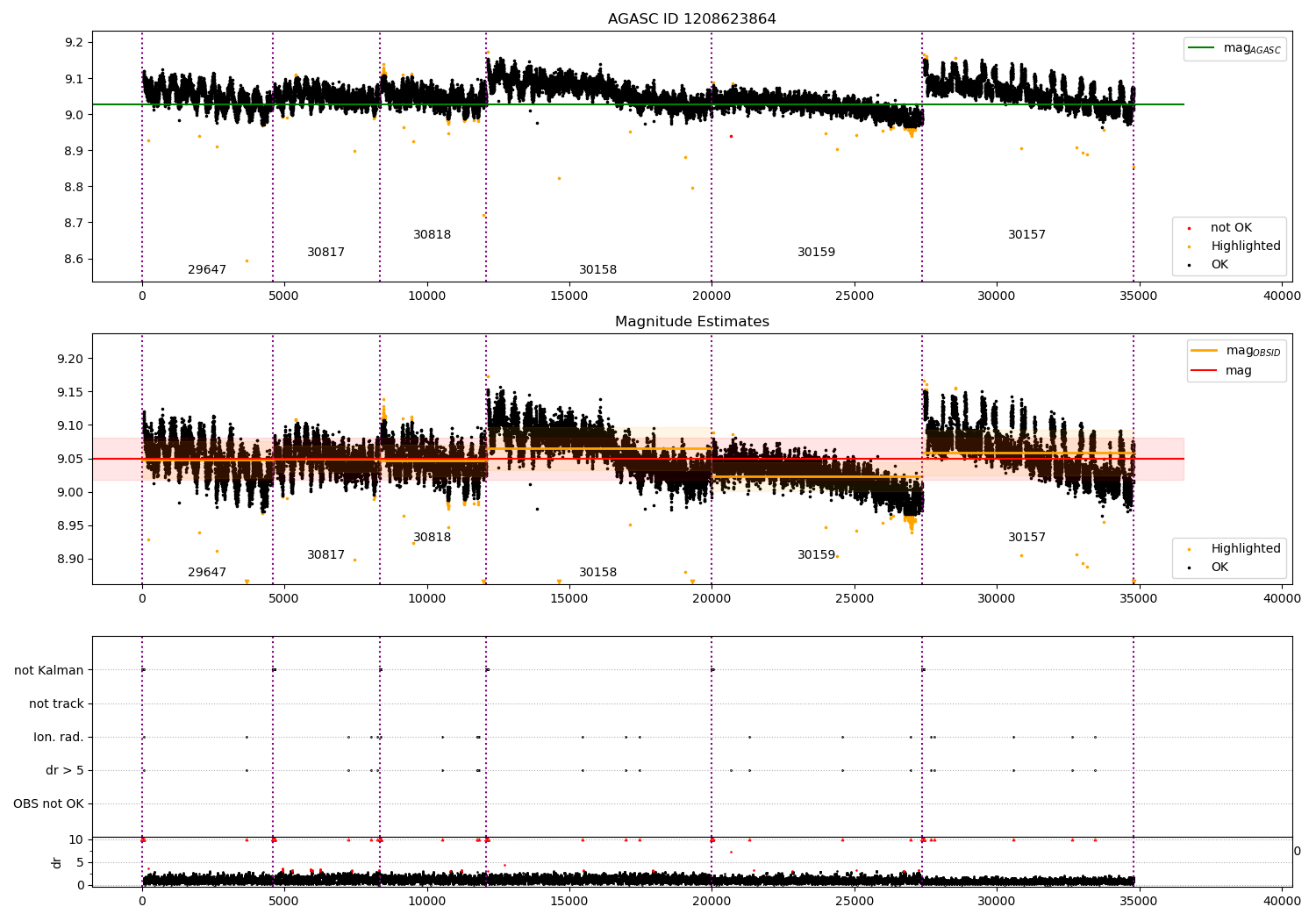Click lowest orange outlier near 8.6 in top plot
Screen dimensions: 1316x921
(x=247, y=261)
